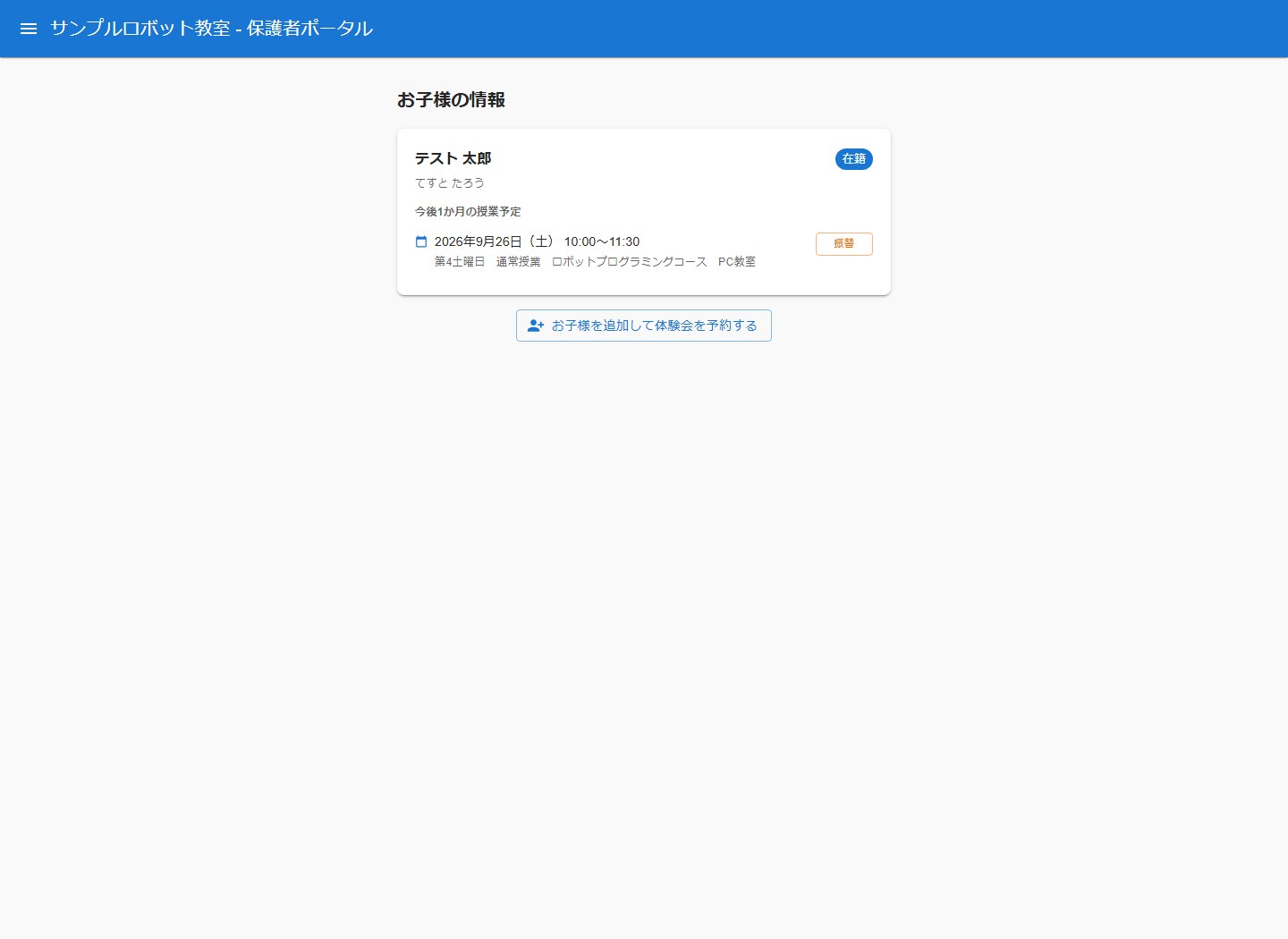Viewport: 1288px width, 939px height.
Task: Click the lesson date 2026年9月26日（土）
Action: coord(495,241)
